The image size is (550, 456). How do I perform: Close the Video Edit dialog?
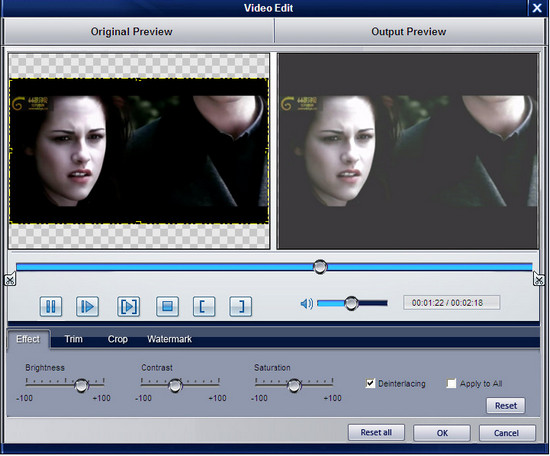(x=537, y=8)
